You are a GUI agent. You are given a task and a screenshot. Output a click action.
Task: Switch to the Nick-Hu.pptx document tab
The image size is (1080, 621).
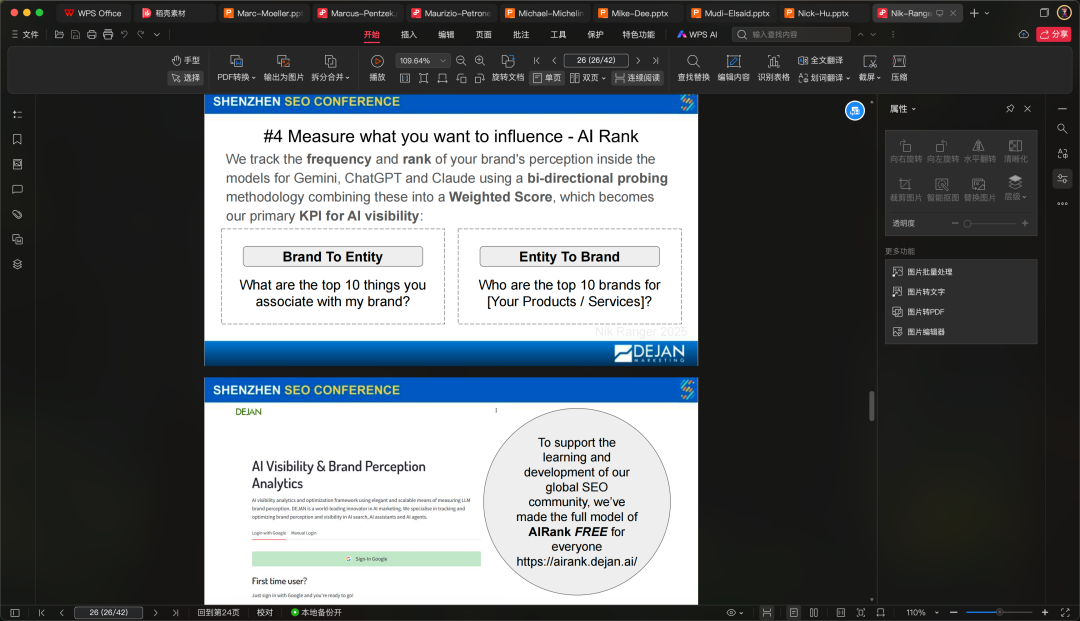click(x=823, y=13)
